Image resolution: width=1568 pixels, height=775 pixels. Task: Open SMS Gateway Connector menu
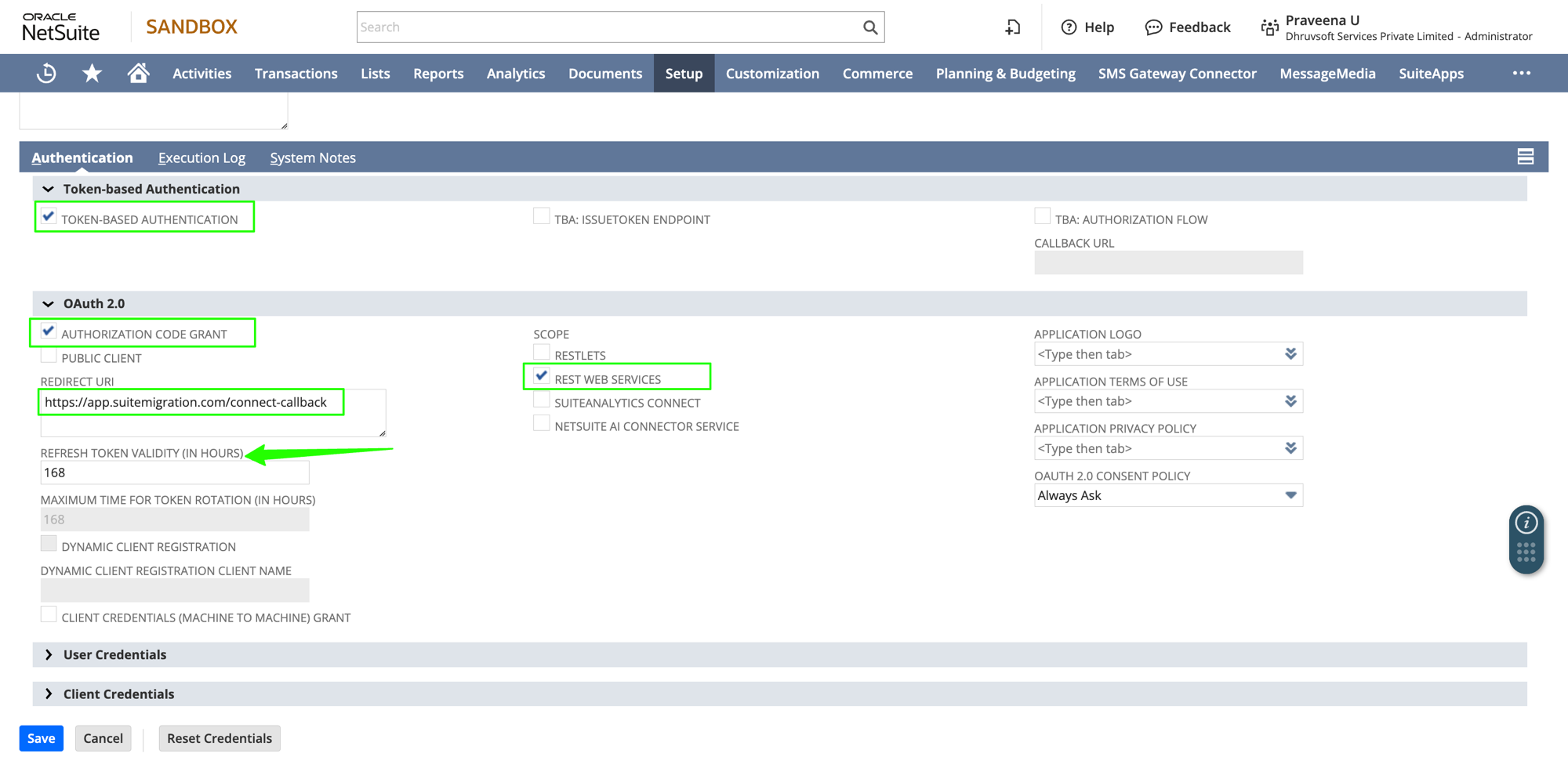coord(1177,74)
